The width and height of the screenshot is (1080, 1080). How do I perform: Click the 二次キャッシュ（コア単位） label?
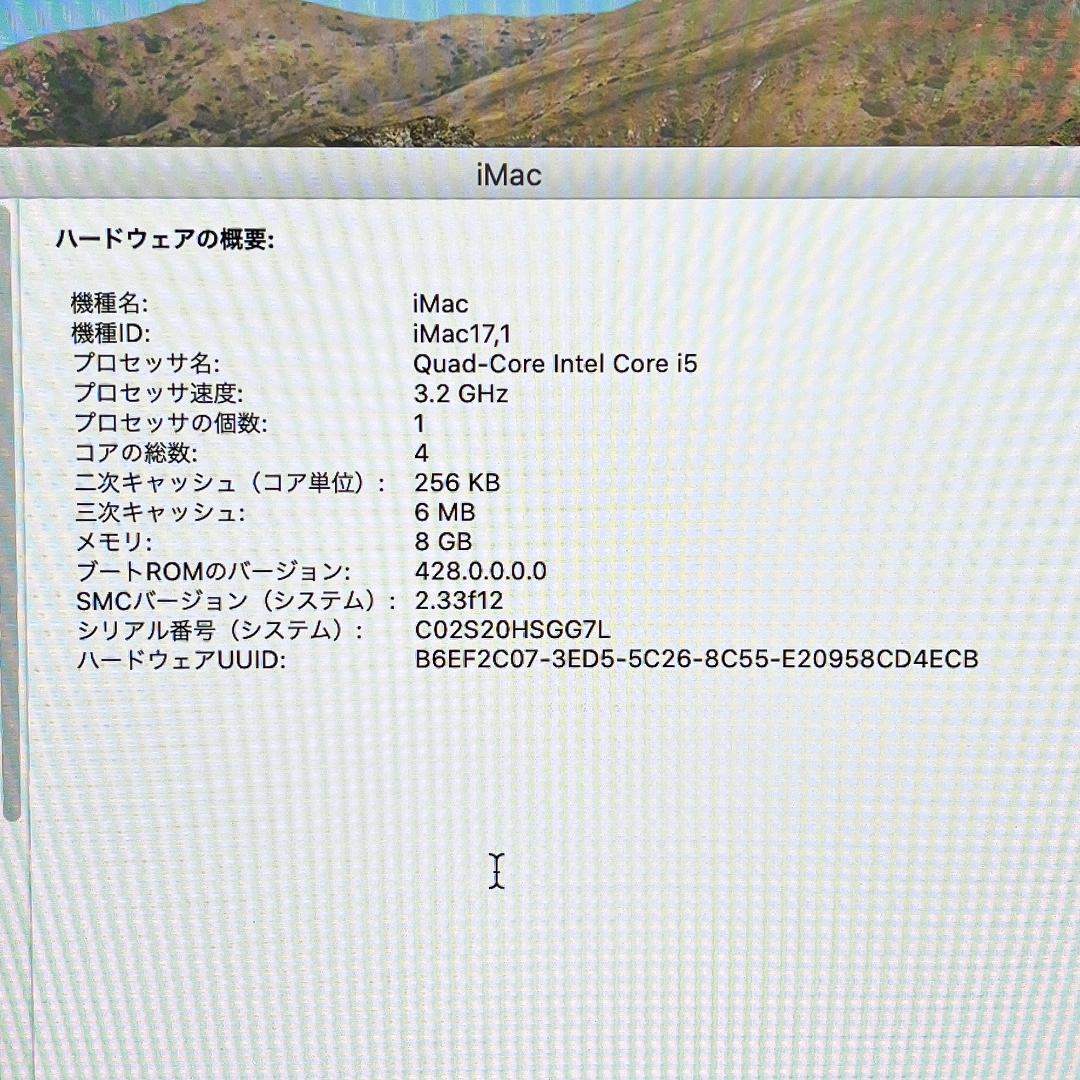point(230,481)
